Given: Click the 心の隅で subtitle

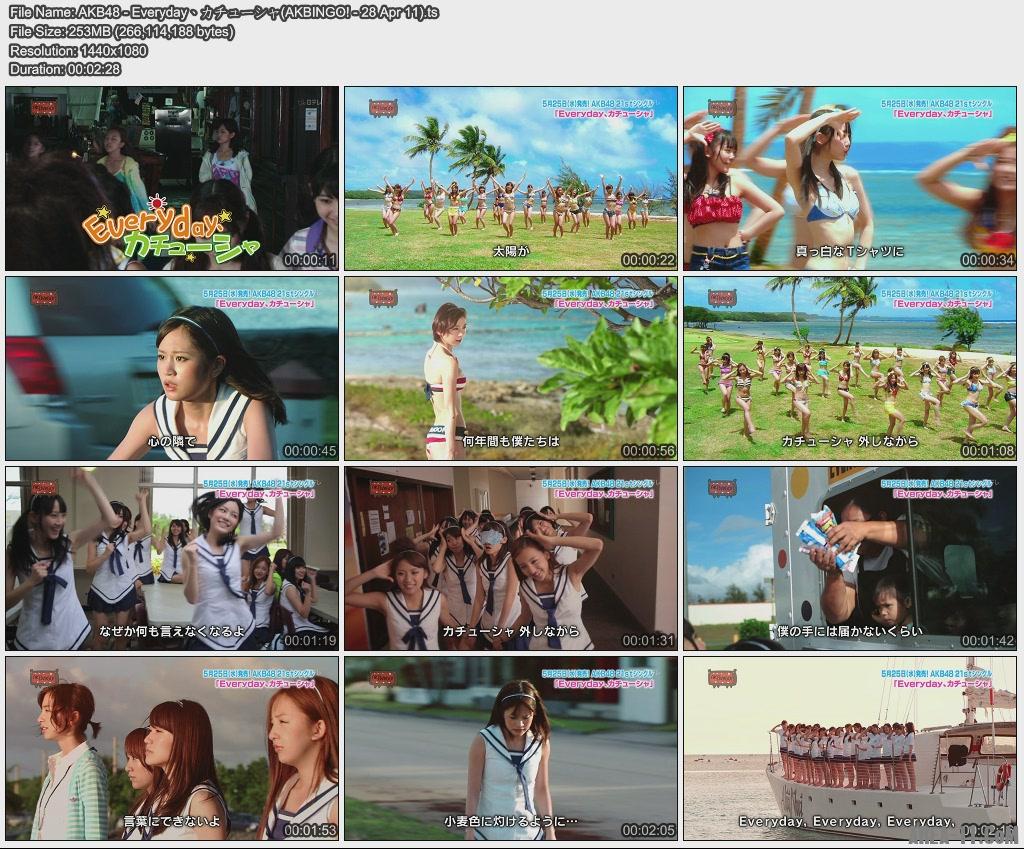Looking at the screenshot, I should (x=172, y=441).
